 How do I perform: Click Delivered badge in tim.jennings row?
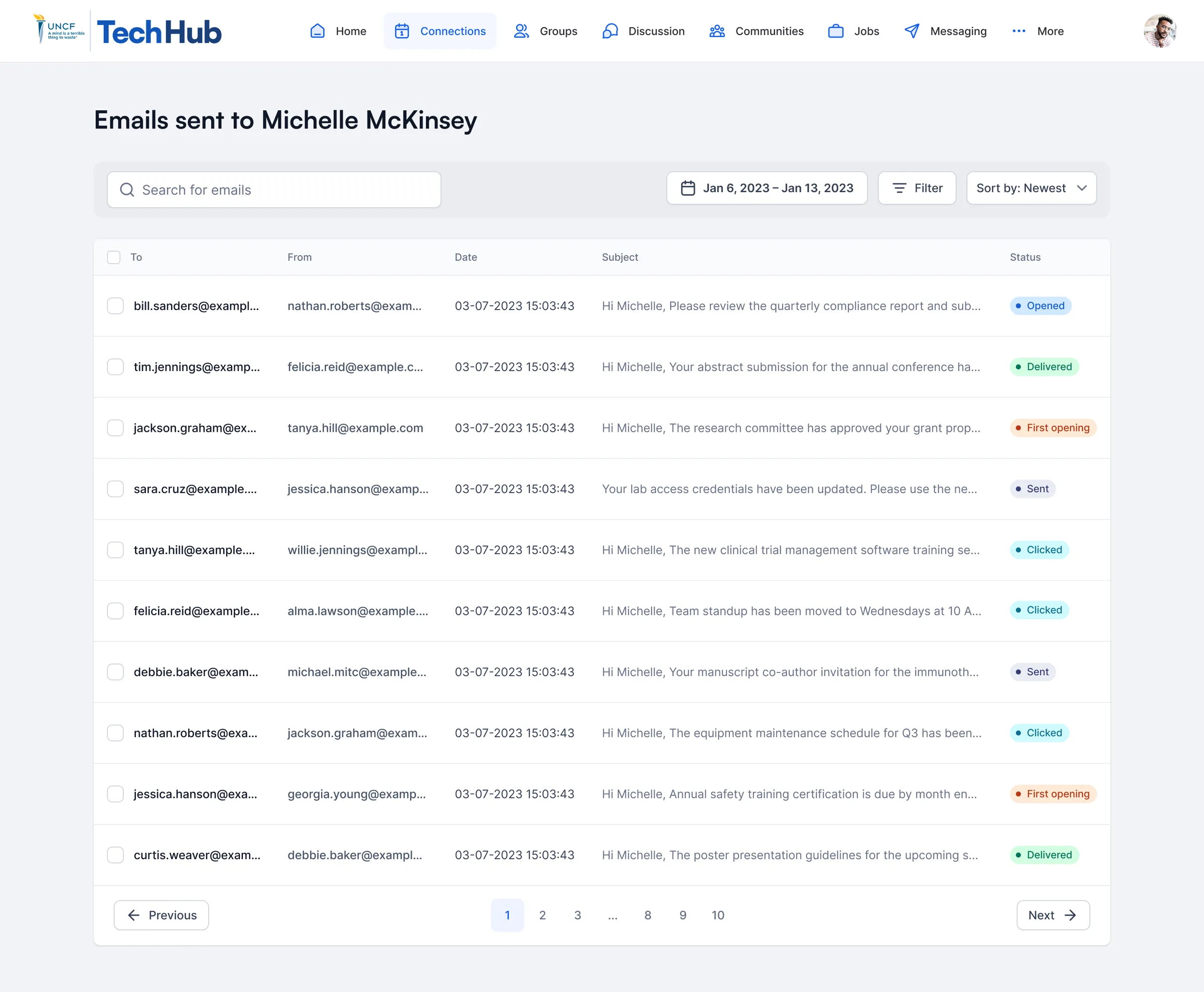coord(1044,367)
